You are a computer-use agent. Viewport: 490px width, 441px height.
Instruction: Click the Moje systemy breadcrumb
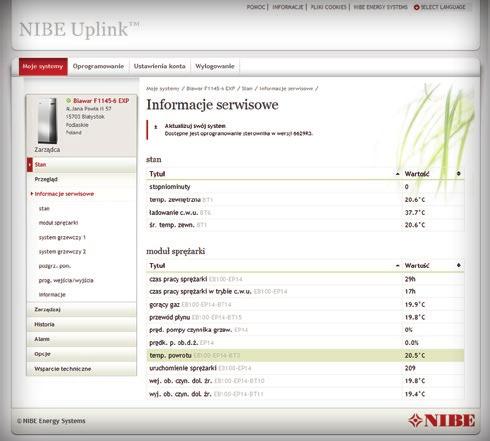(x=163, y=89)
